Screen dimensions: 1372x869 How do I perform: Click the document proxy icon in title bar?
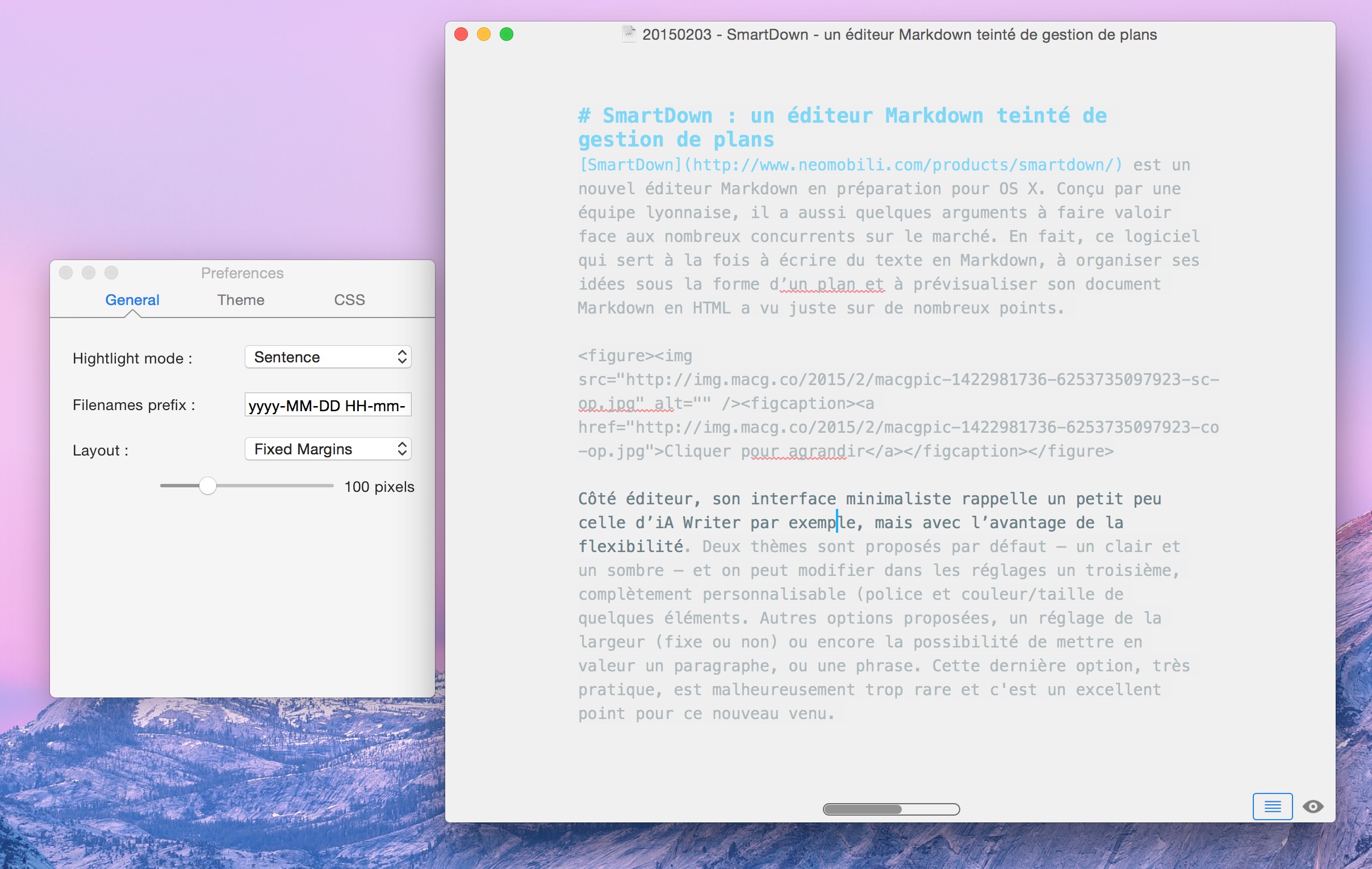pyautogui.click(x=629, y=34)
